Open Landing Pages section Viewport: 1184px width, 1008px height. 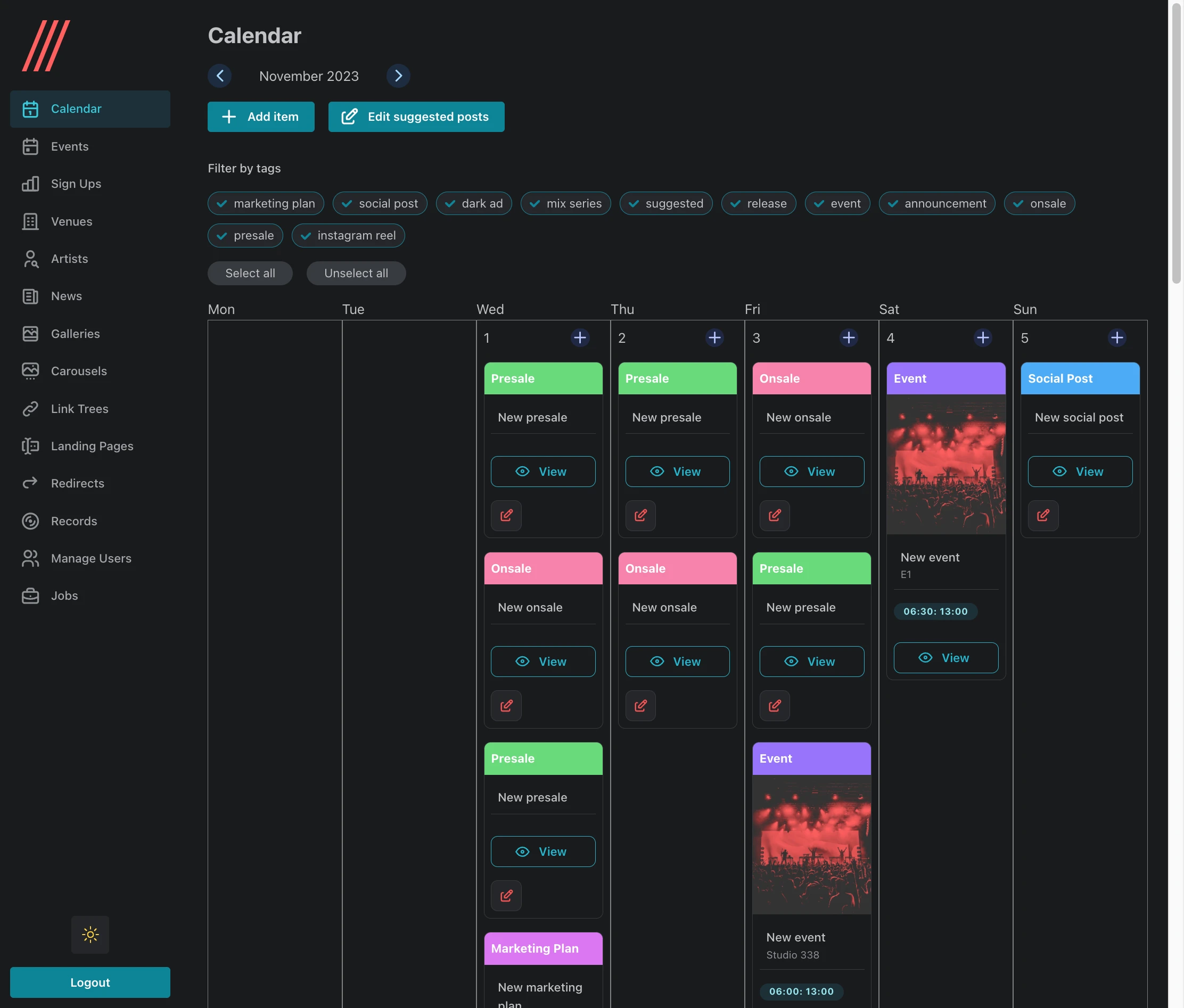point(90,446)
